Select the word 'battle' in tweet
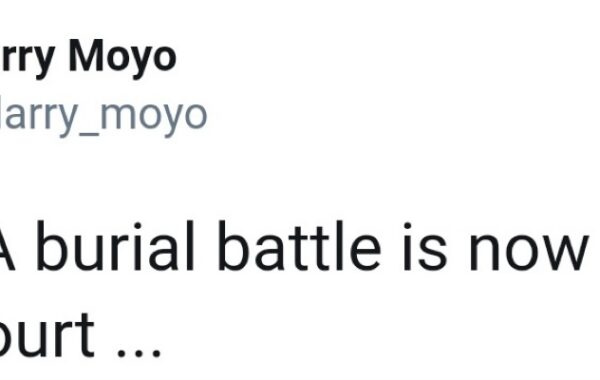 299,246
